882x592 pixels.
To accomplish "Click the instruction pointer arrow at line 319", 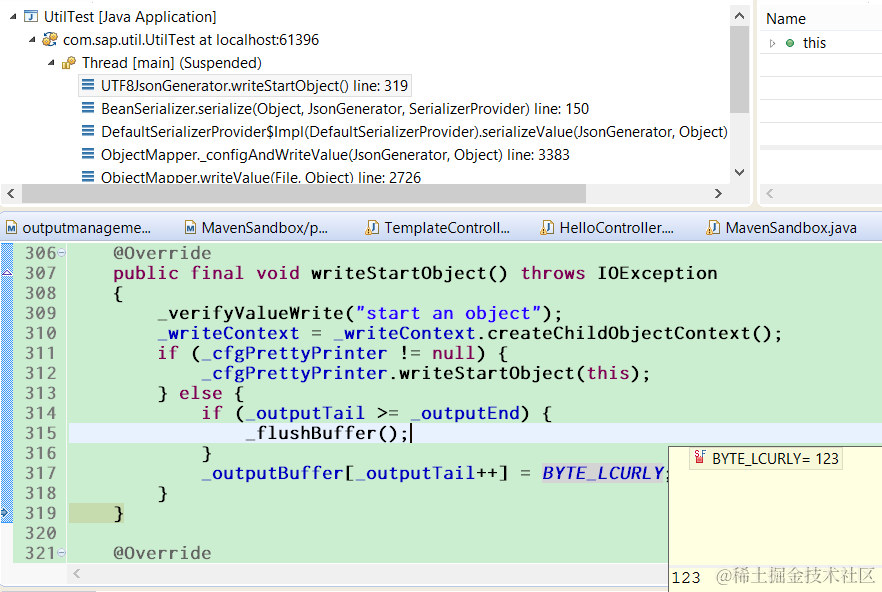I will (x=6, y=513).
